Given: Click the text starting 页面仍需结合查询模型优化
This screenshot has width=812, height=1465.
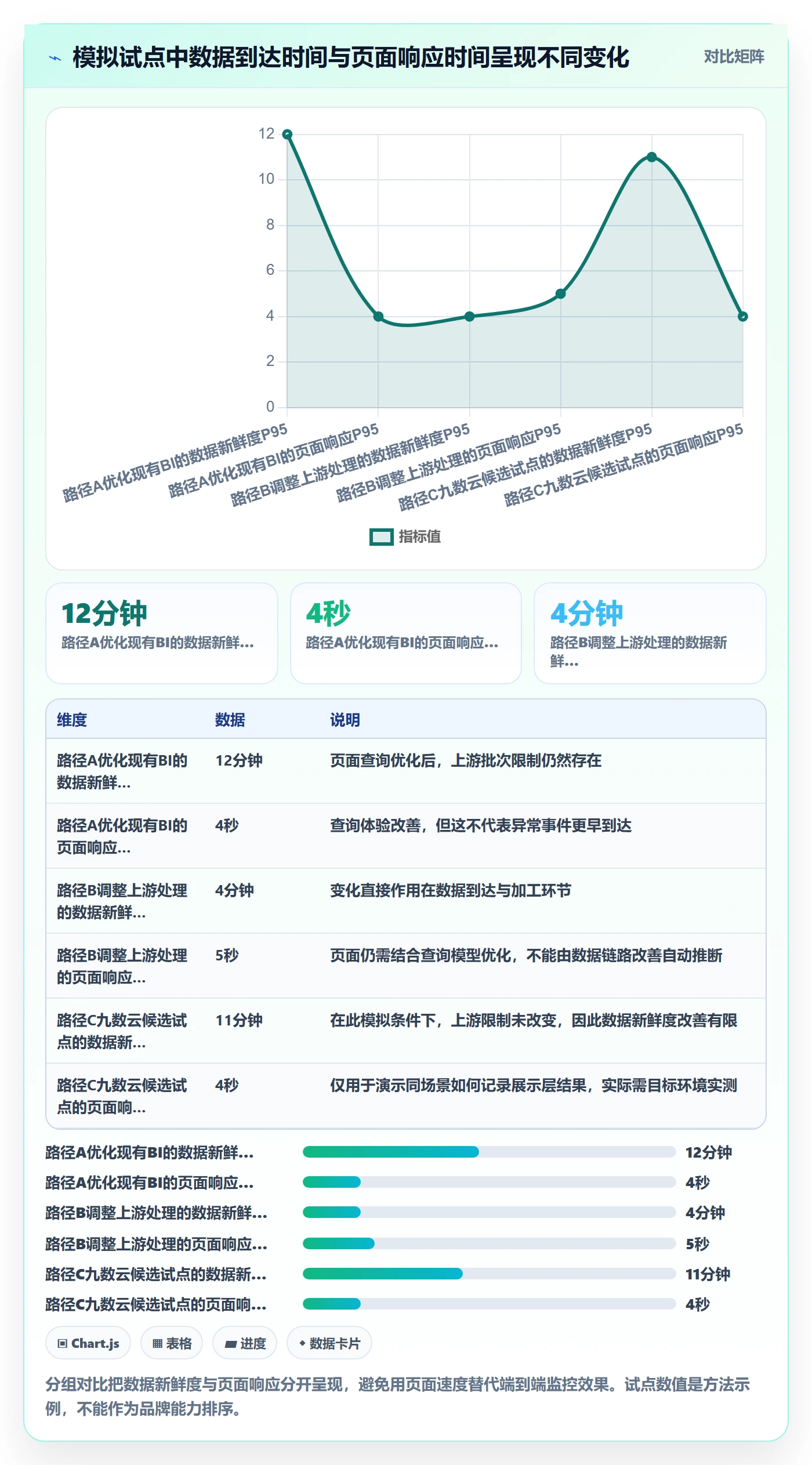Looking at the screenshot, I should [526, 955].
